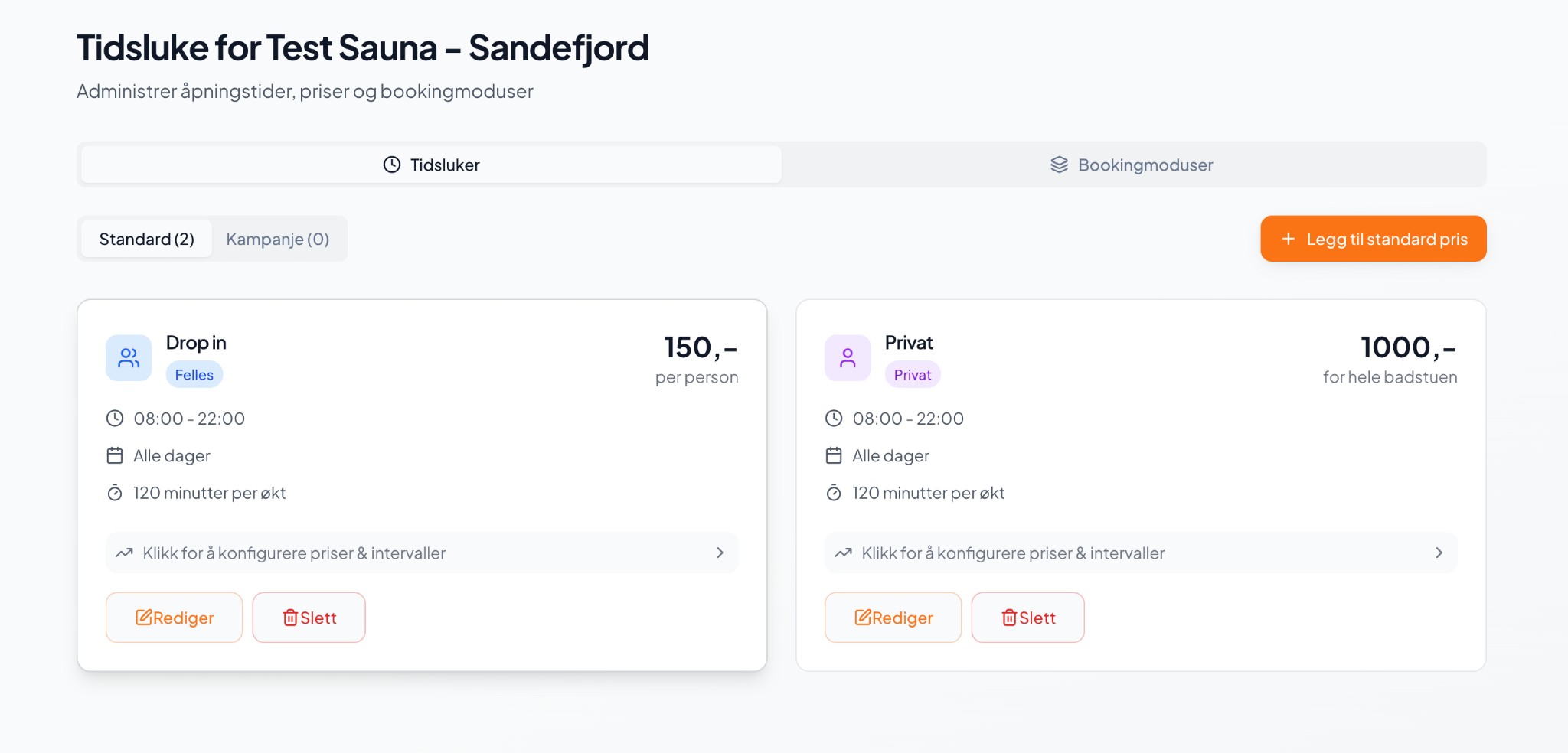The image size is (1568, 753).
Task: Click the layers icon beside Bookingmoduser
Action: (1058, 164)
